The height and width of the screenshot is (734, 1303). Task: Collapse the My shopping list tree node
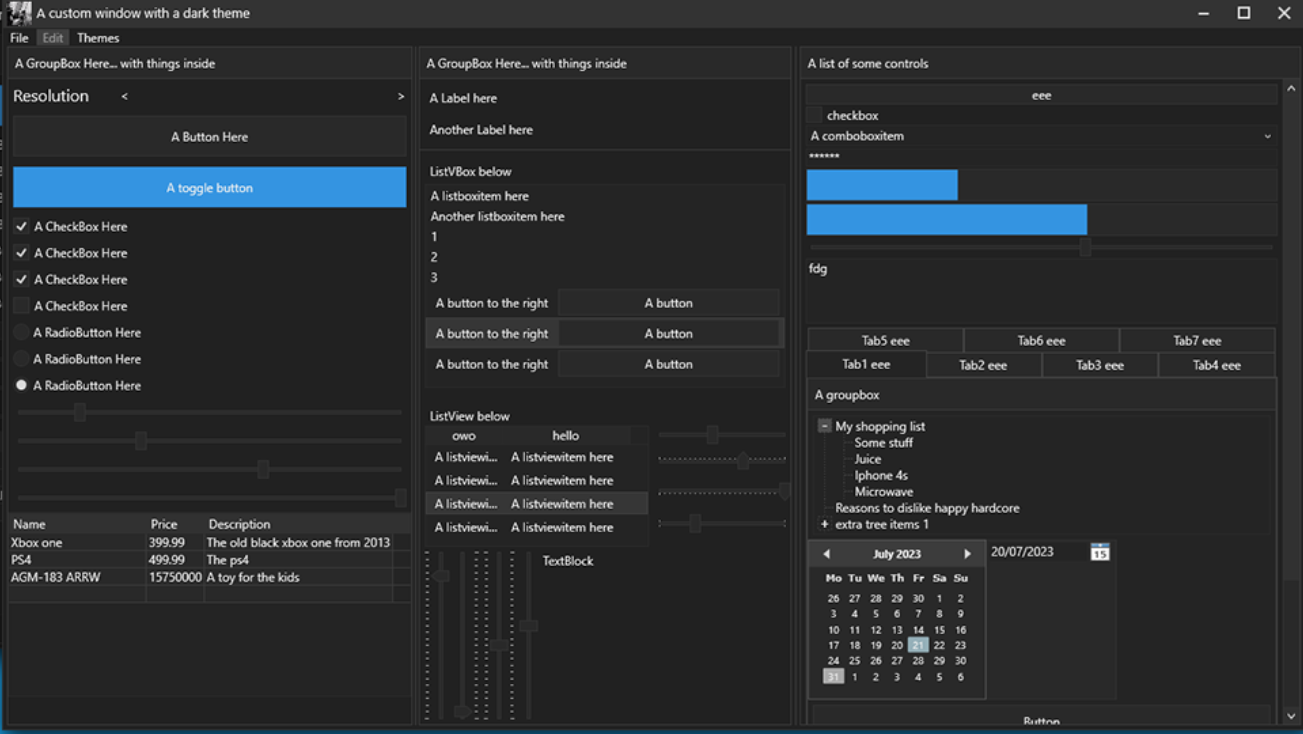825,426
